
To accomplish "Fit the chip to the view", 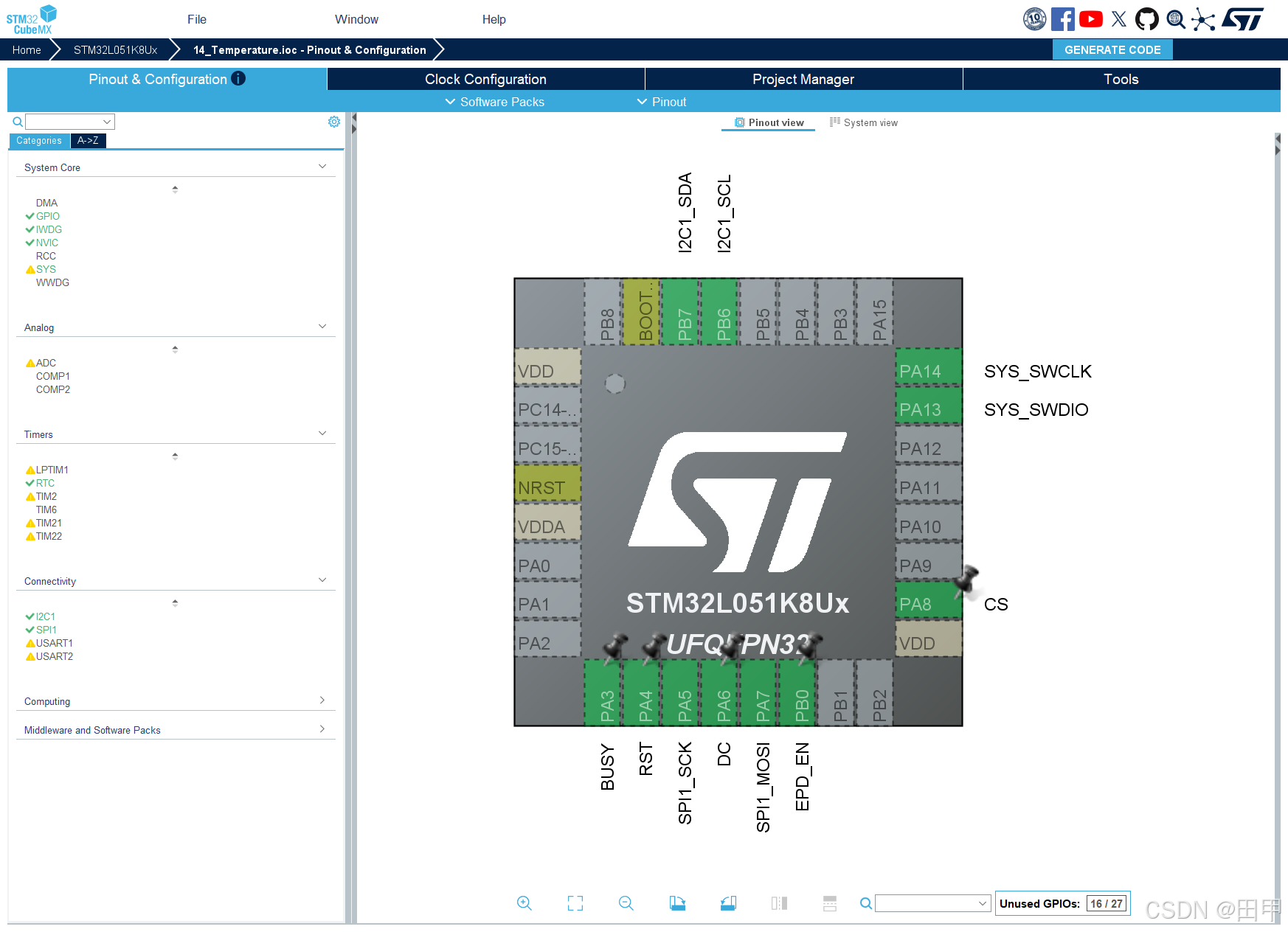I will click(575, 903).
